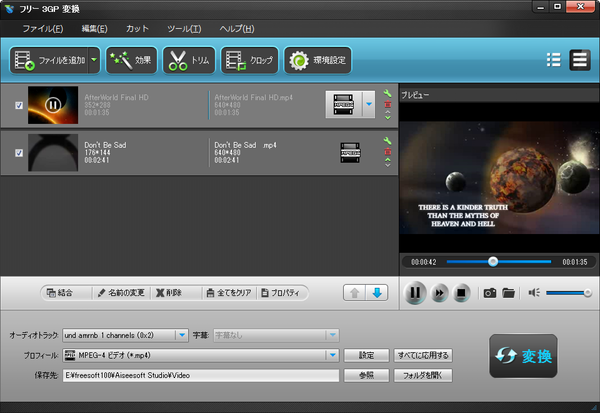This screenshot has width=600, height=413.
Task: Click Apply to All (すべてに応用する)
Action: coord(423,355)
